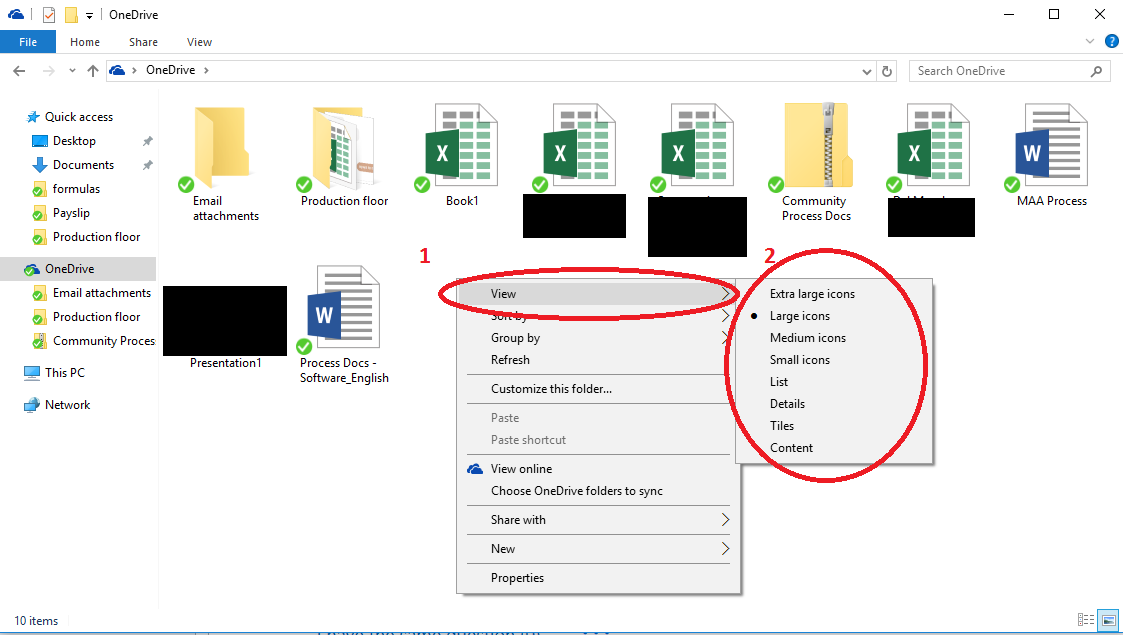Click the OneDrive cloud icon in the address bar
The width and height of the screenshot is (1123, 635).
click(117, 70)
